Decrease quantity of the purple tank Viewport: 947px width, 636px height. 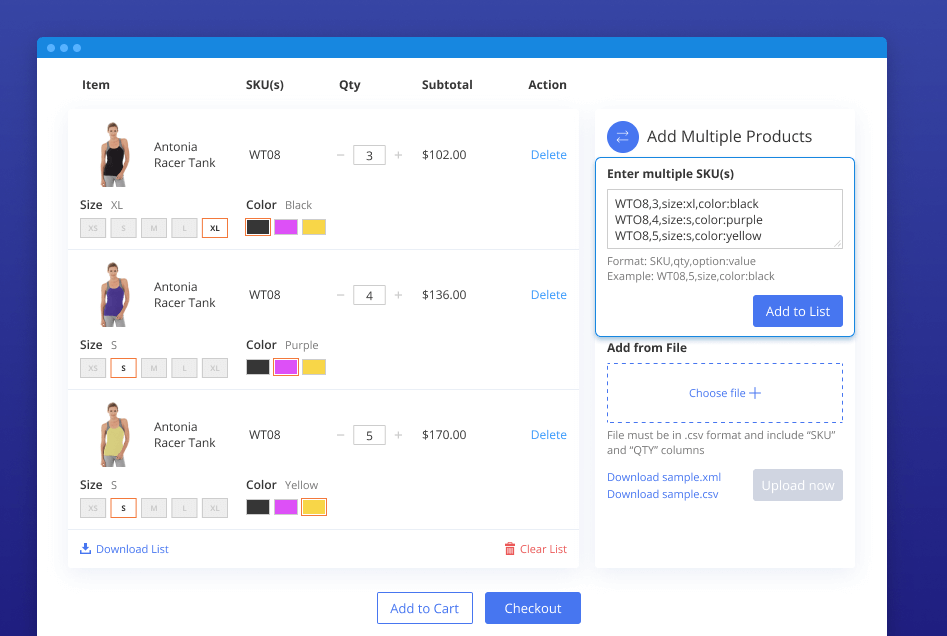coord(341,295)
